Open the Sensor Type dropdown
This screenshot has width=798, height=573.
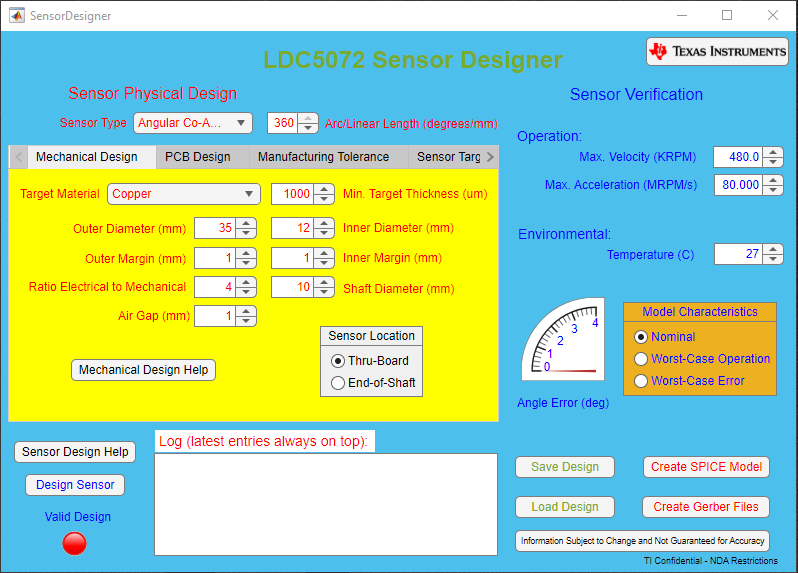click(193, 123)
